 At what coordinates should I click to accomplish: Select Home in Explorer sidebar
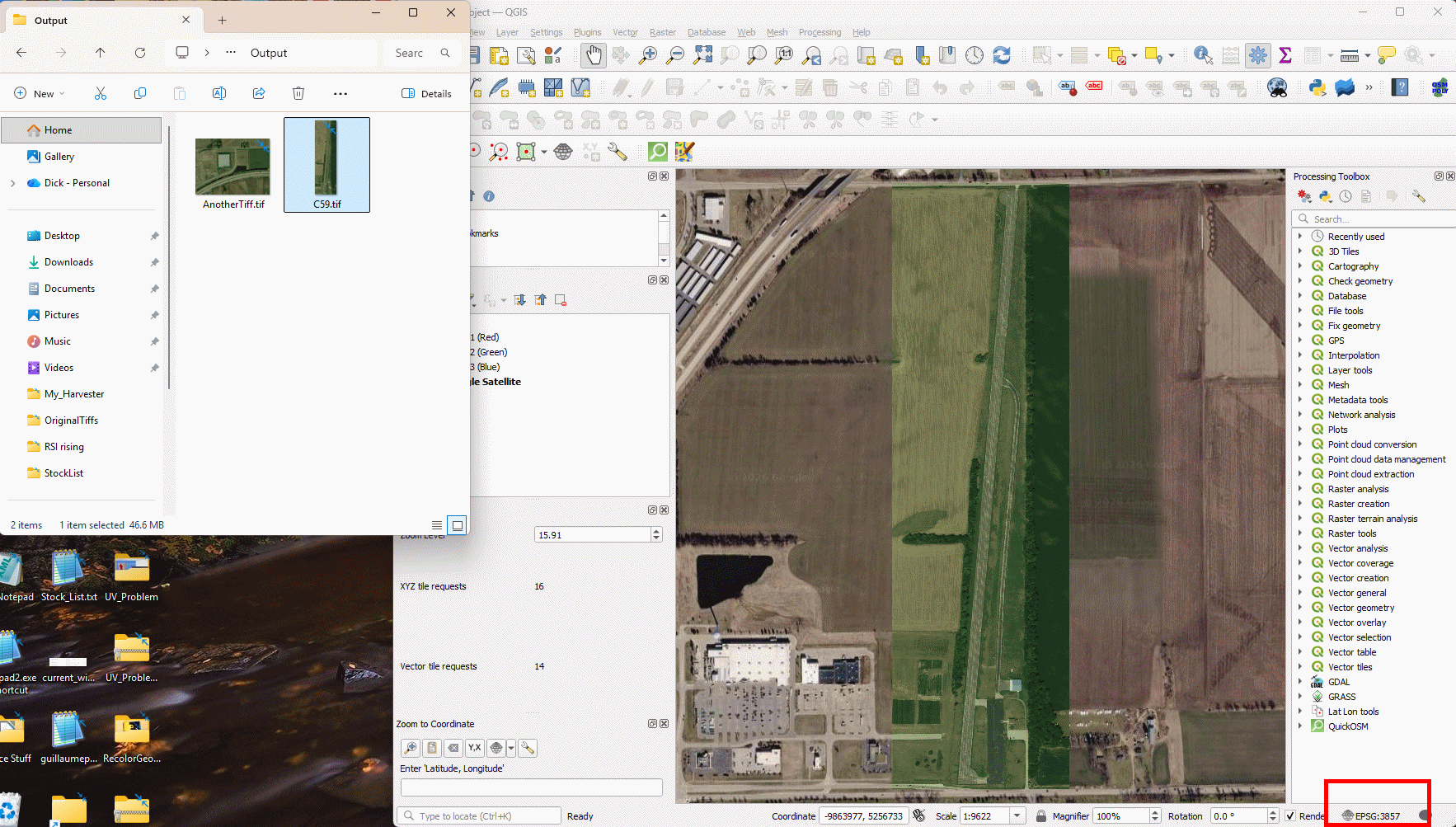coord(81,130)
